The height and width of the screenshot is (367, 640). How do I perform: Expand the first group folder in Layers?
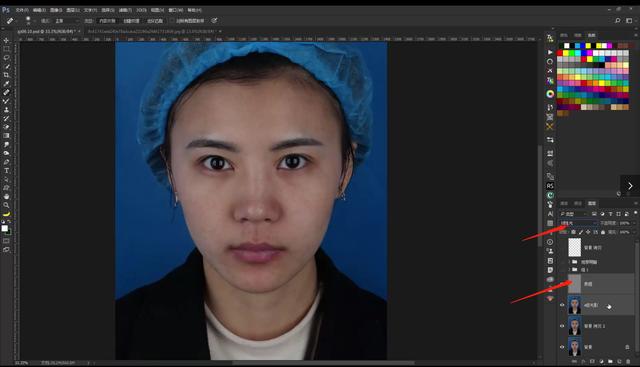pyautogui.click(x=569, y=261)
